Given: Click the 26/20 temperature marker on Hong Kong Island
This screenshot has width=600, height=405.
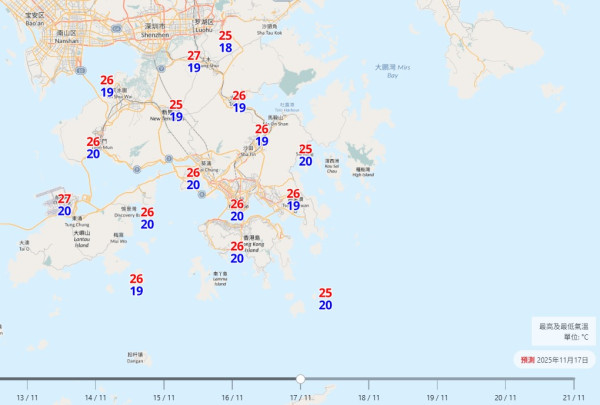Looking at the screenshot, I should click(237, 252).
